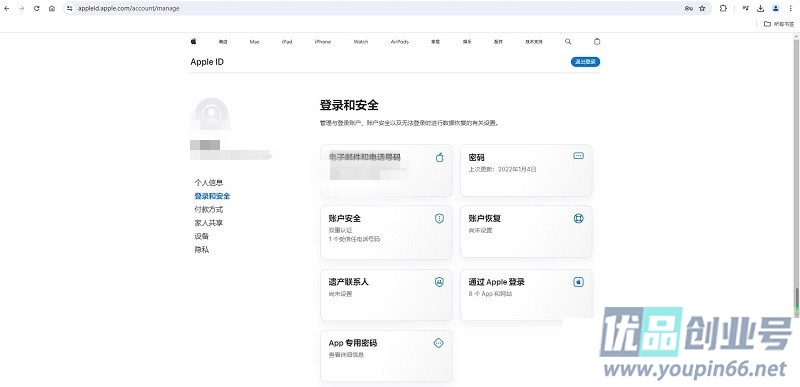Click the 登录和安全 page heading
Screen dimensions: 800x387
click(x=349, y=105)
